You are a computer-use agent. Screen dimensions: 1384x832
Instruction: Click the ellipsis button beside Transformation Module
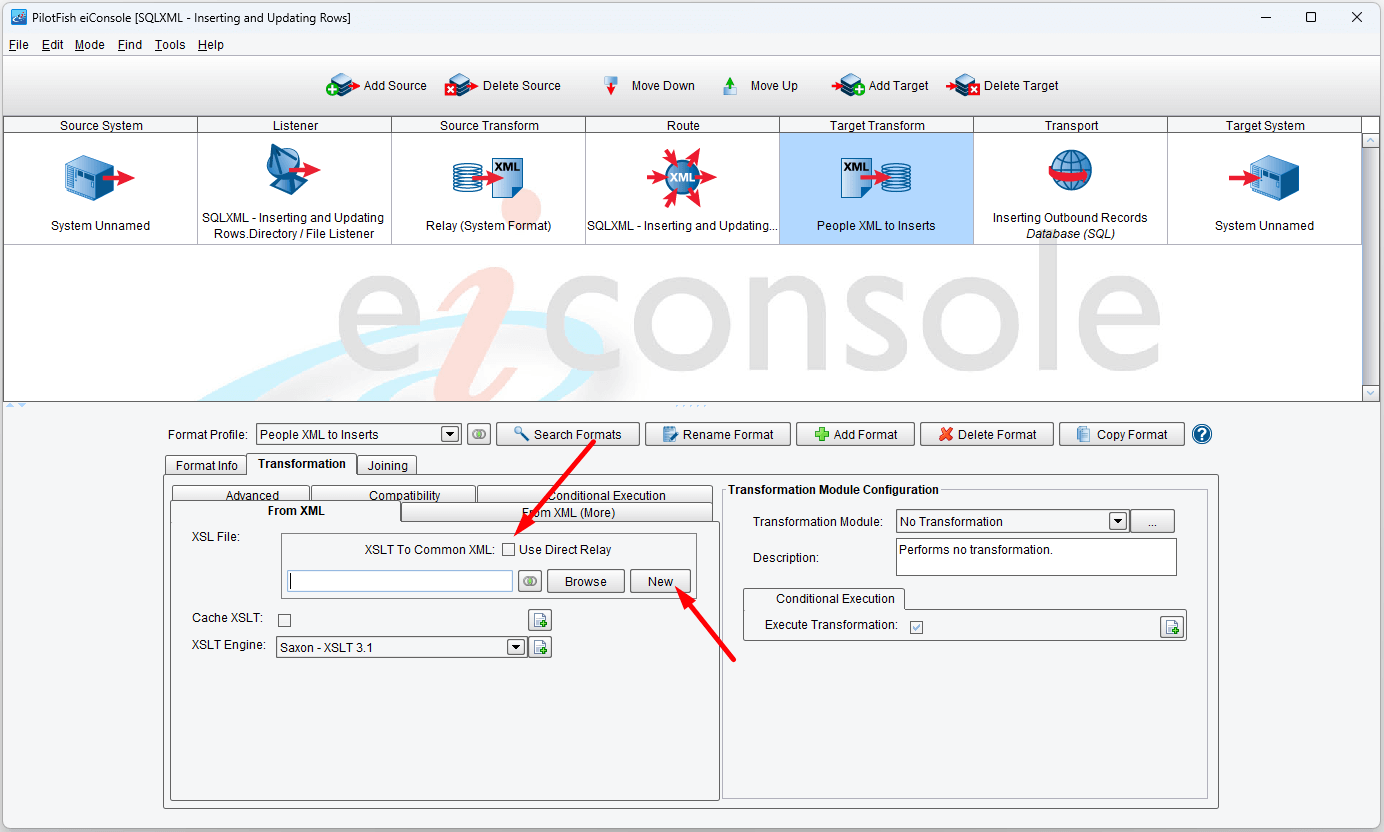pyautogui.click(x=1152, y=521)
